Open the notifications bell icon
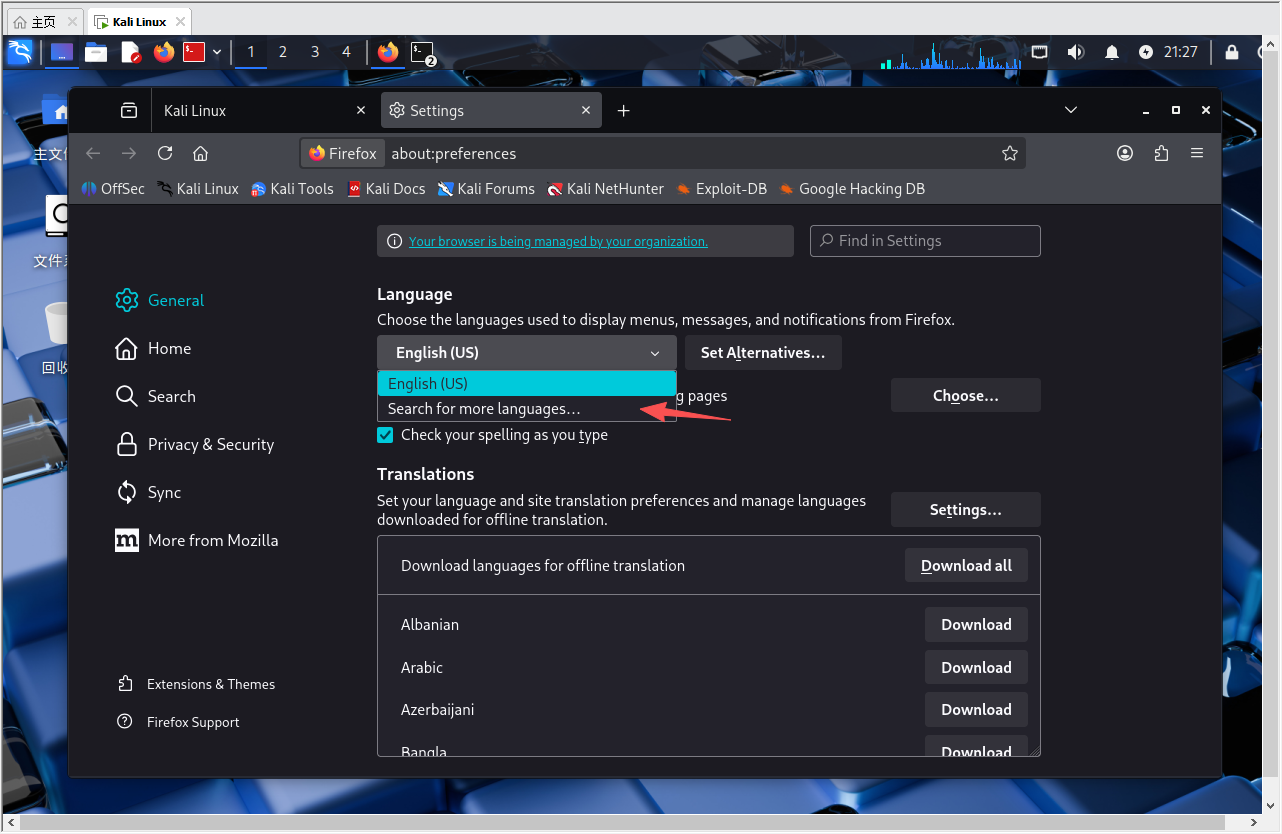Image resolution: width=1282 pixels, height=834 pixels. coord(1112,52)
